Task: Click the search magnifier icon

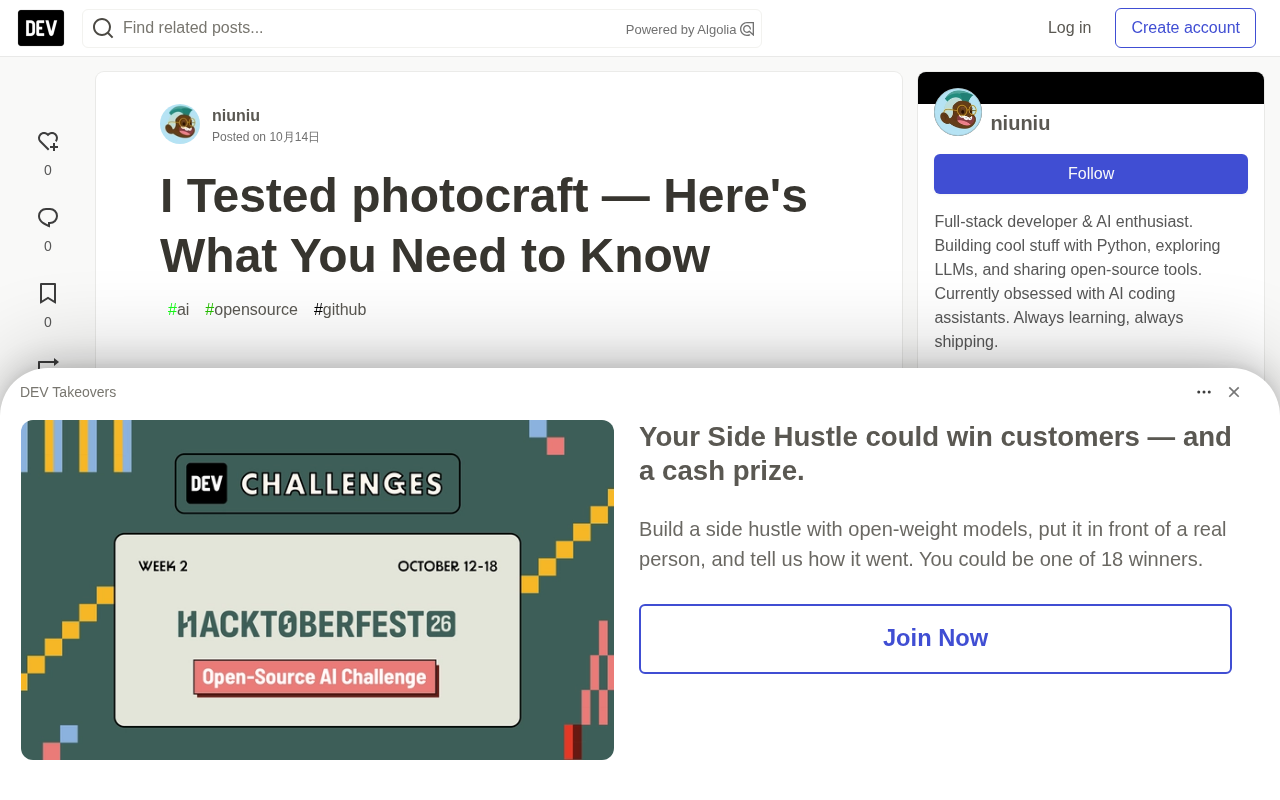Action: (x=103, y=28)
